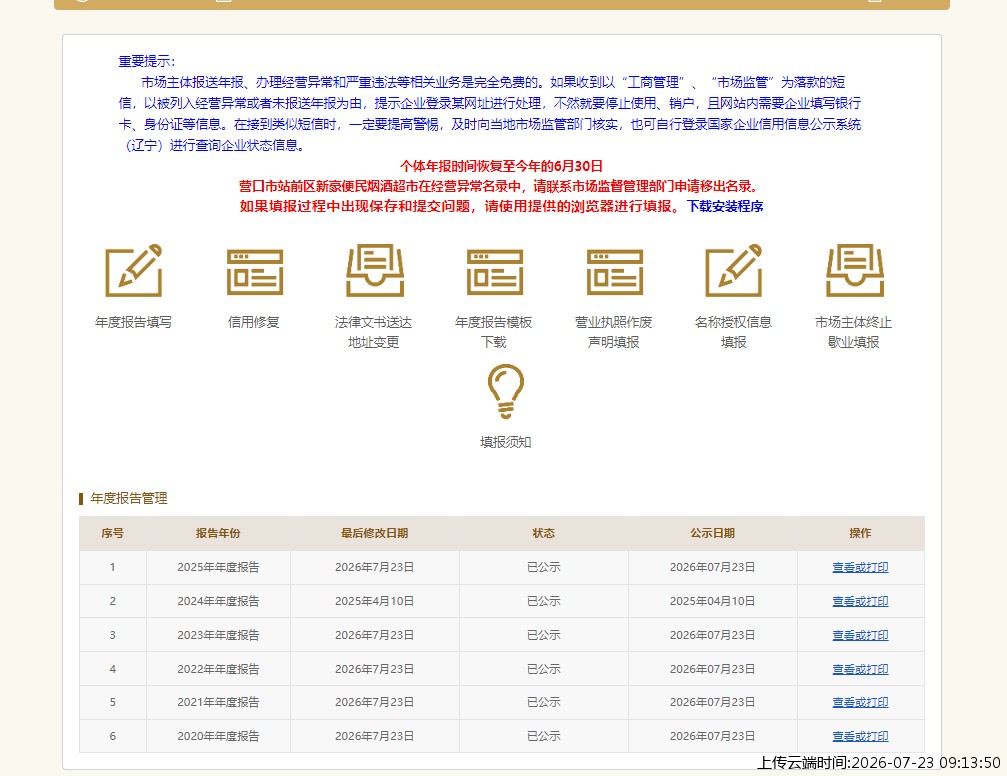
Task: Open 年度报告模板下载 icon
Action: [x=495, y=272]
